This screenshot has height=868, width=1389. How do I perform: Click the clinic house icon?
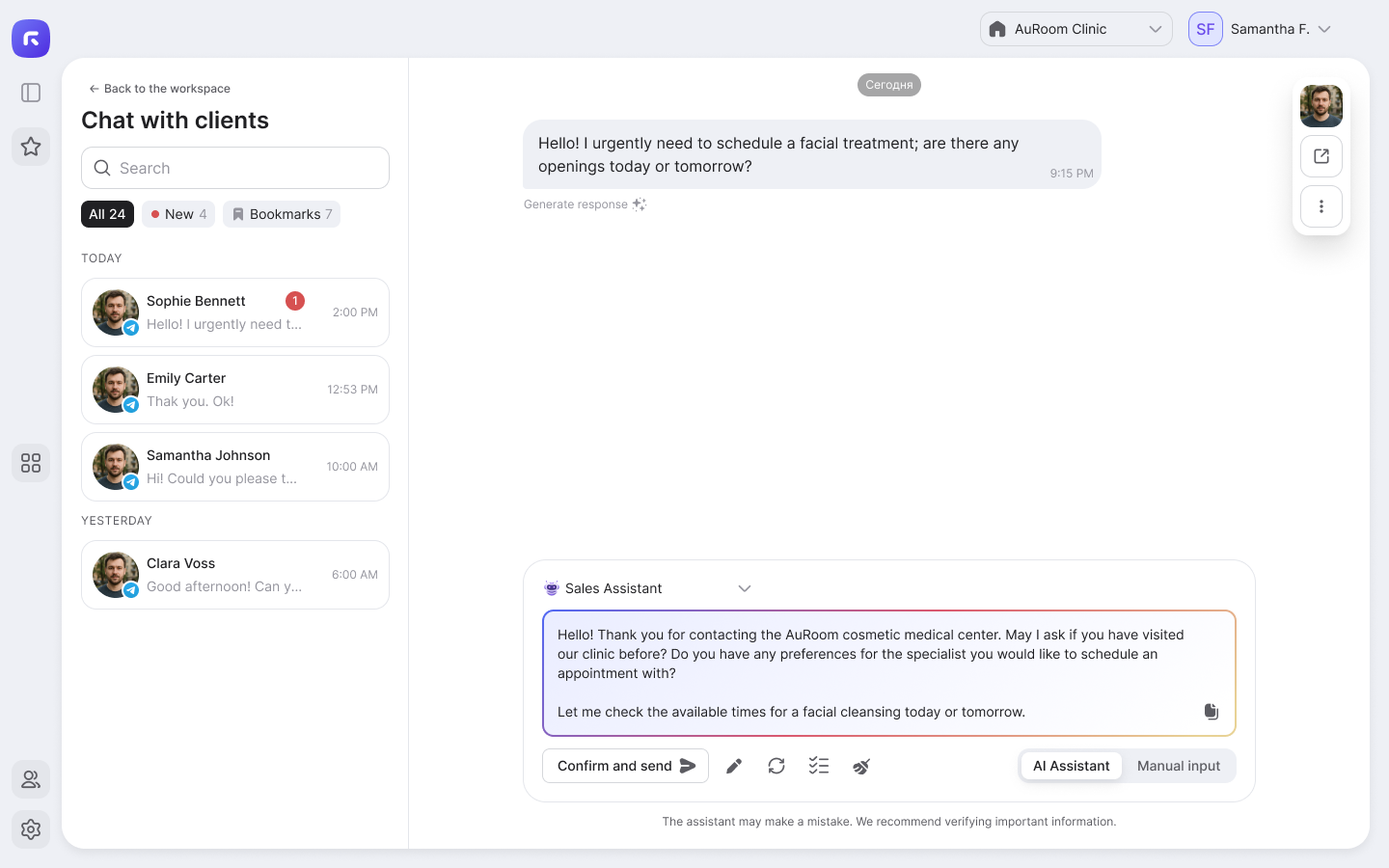998,29
